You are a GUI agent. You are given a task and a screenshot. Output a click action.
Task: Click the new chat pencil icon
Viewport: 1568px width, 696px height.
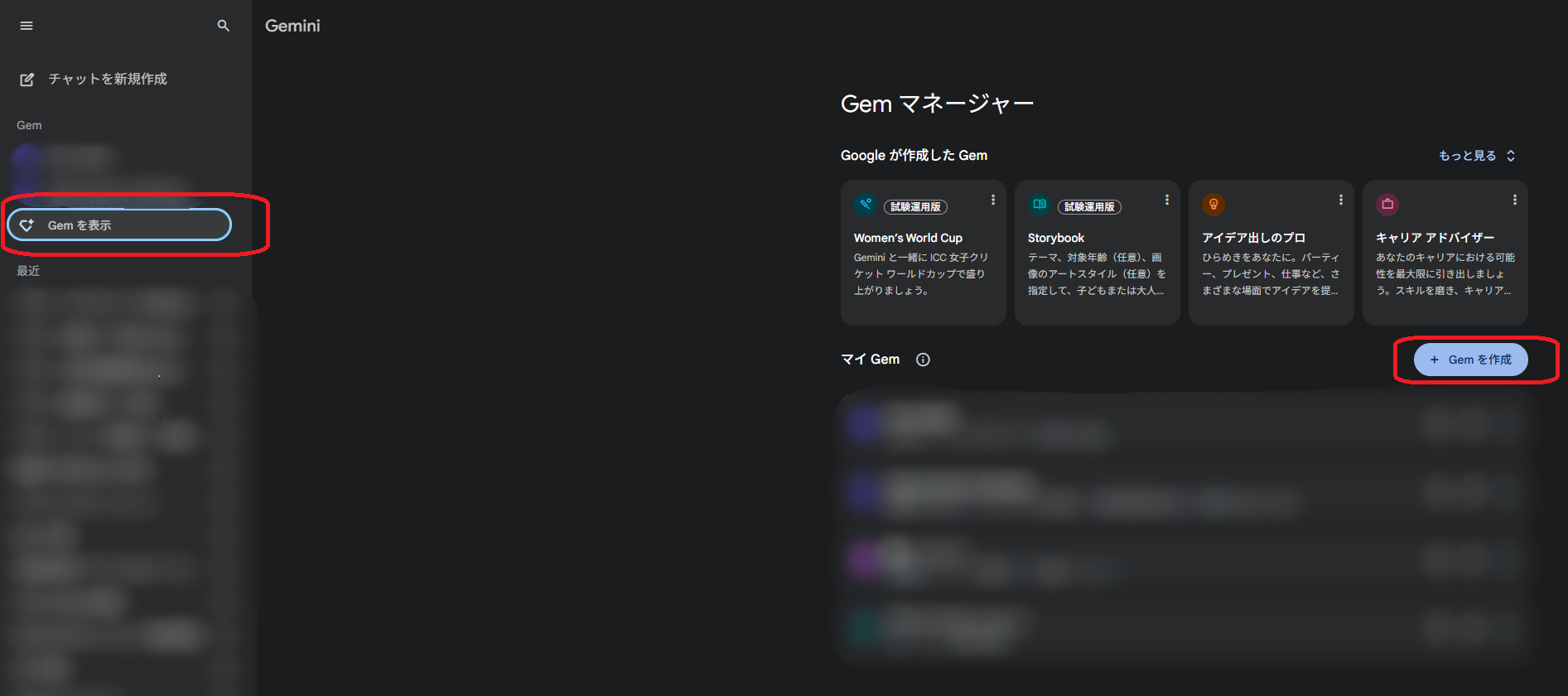(27, 80)
